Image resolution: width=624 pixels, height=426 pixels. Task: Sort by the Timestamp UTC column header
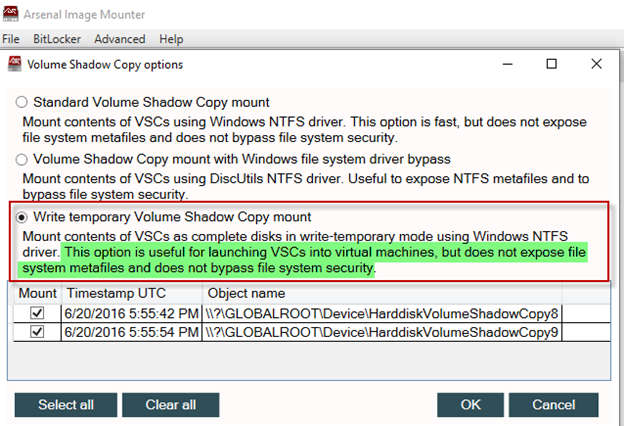tap(132, 293)
